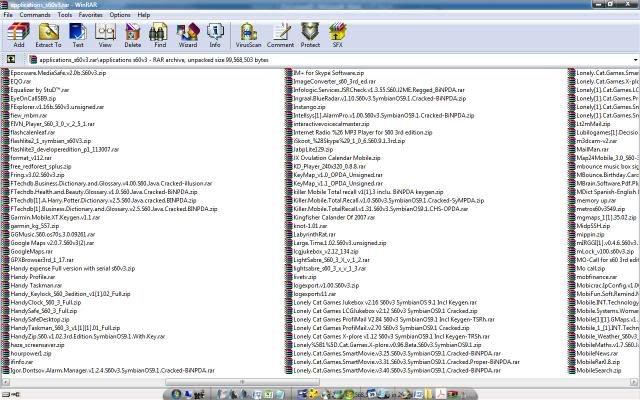Select logexport11.rar
This screenshot has height=400, width=640.
coord(314,294)
